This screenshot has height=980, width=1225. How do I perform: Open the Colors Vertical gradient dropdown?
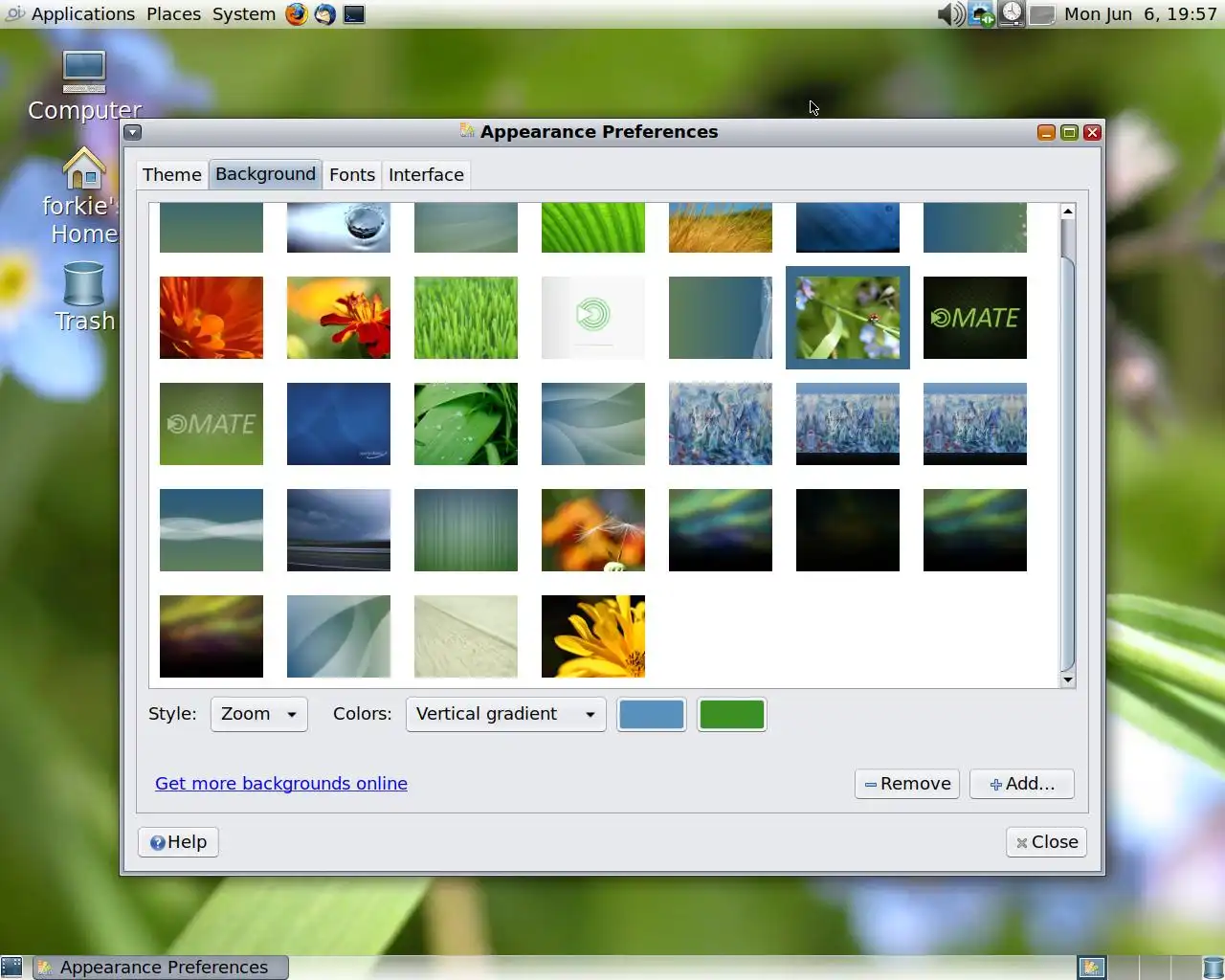tap(505, 714)
